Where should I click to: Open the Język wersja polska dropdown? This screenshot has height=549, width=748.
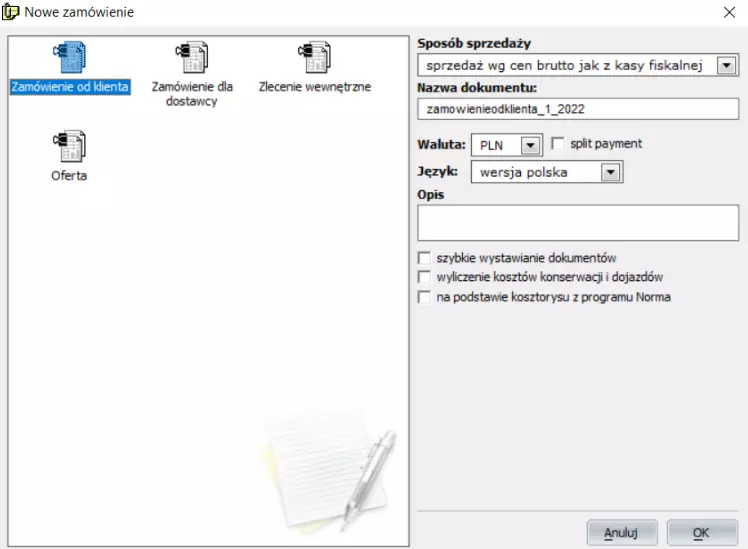[611, 172]
